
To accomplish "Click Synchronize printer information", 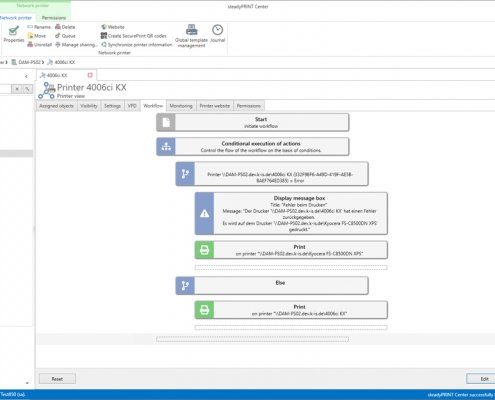I will point(137,44).
